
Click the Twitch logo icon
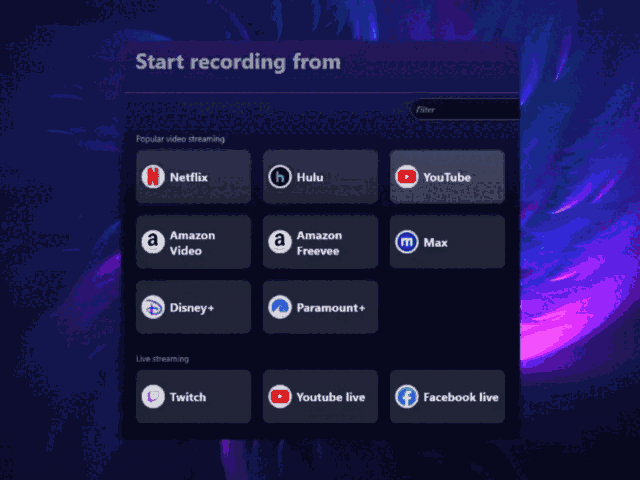click(x=153, y=396)
